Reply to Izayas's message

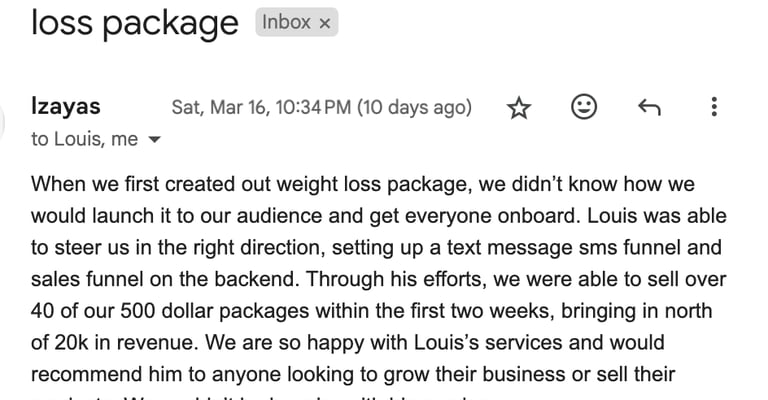pos(649,107)
